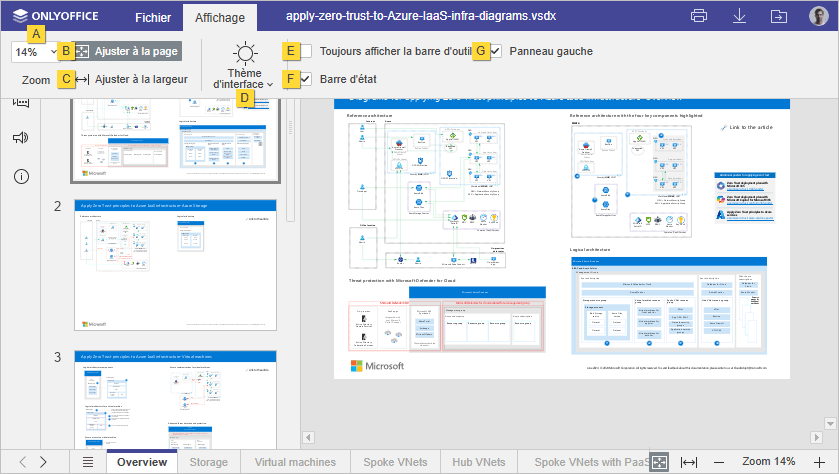Switch to the Storage sheet tab
The image size is (839, 474).
point(209,462)
